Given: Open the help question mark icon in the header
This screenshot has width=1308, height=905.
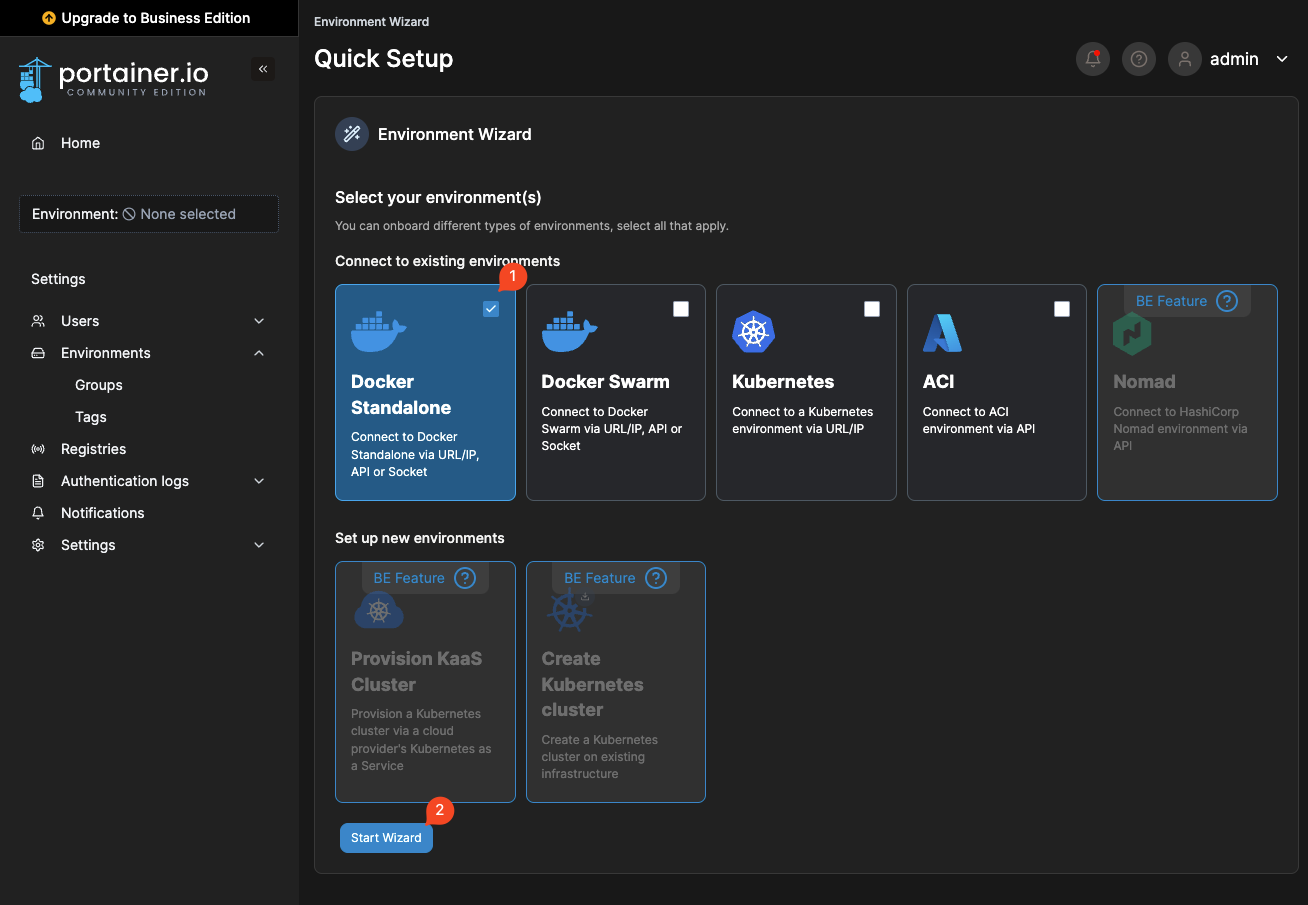Looking at the screenshot, I should pos(1138,59).
